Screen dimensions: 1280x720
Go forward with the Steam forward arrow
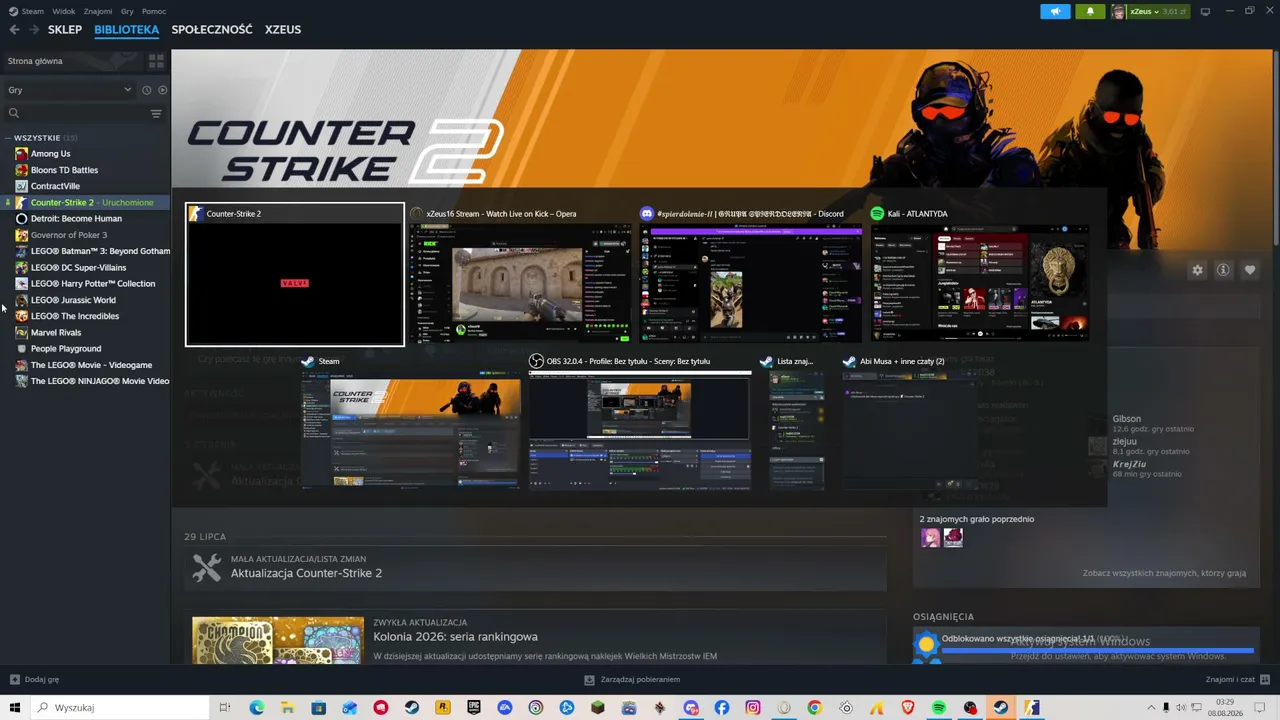34,30
